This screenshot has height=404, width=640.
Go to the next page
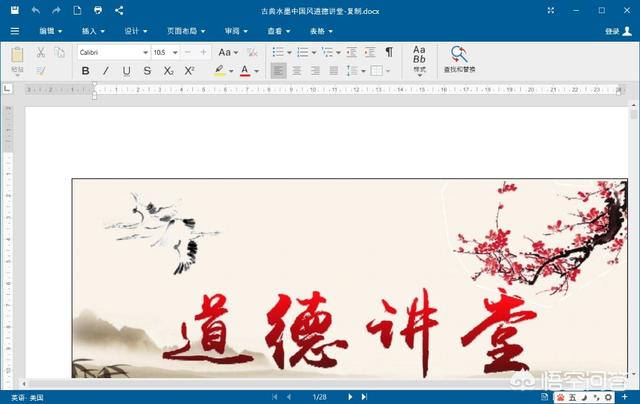click(x=350, y=397)
